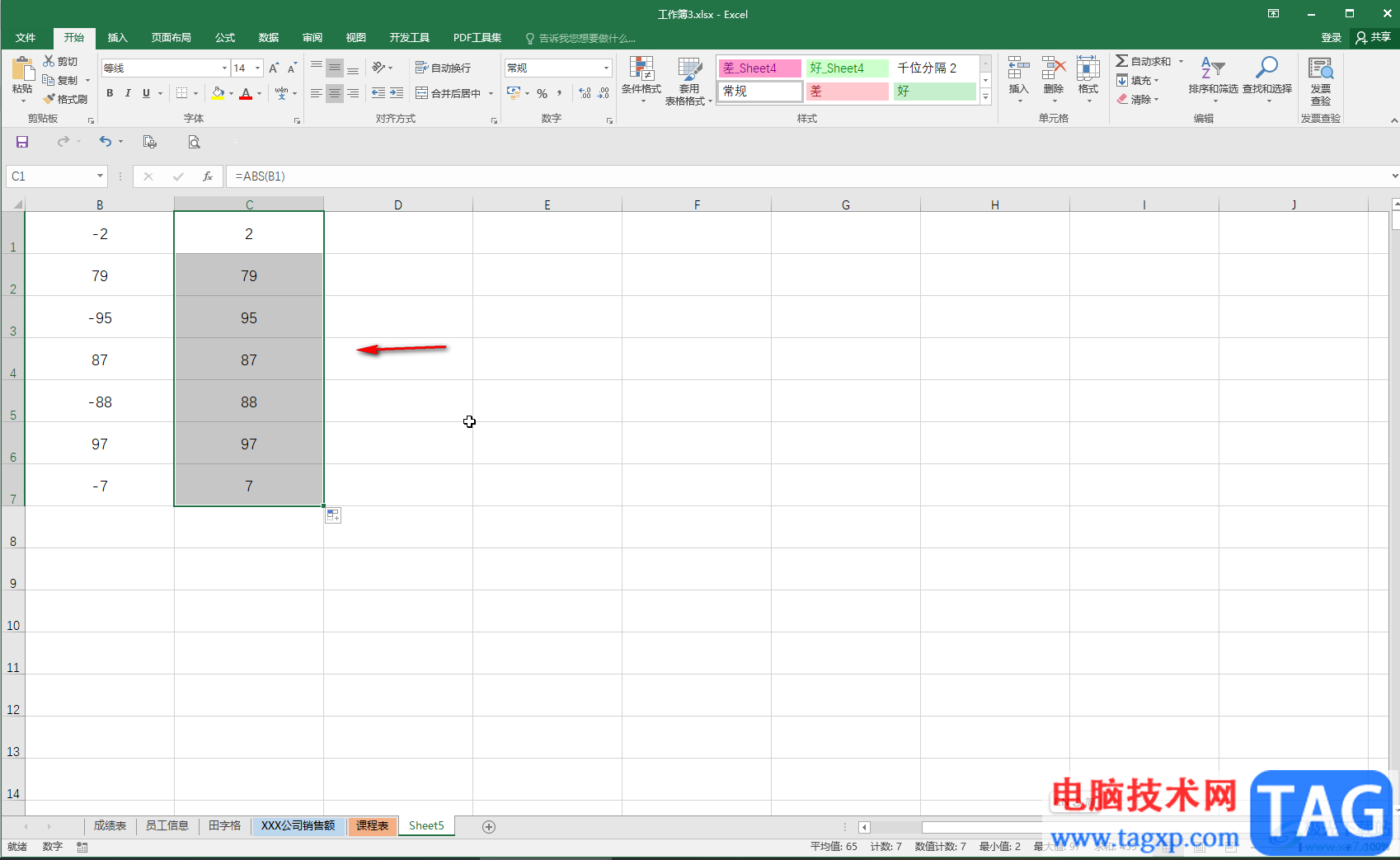The image size is (1400, 860).
Task: Click the Insert Function fx icon
Action: [x=208, y=176]
